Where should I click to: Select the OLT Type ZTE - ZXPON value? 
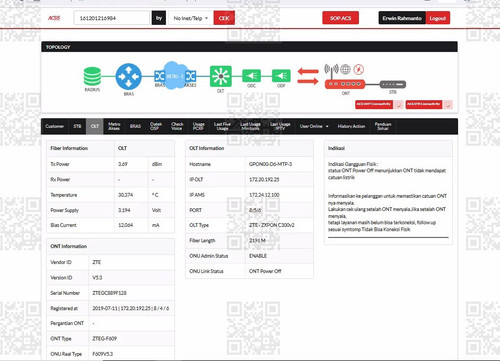[272, 225]
